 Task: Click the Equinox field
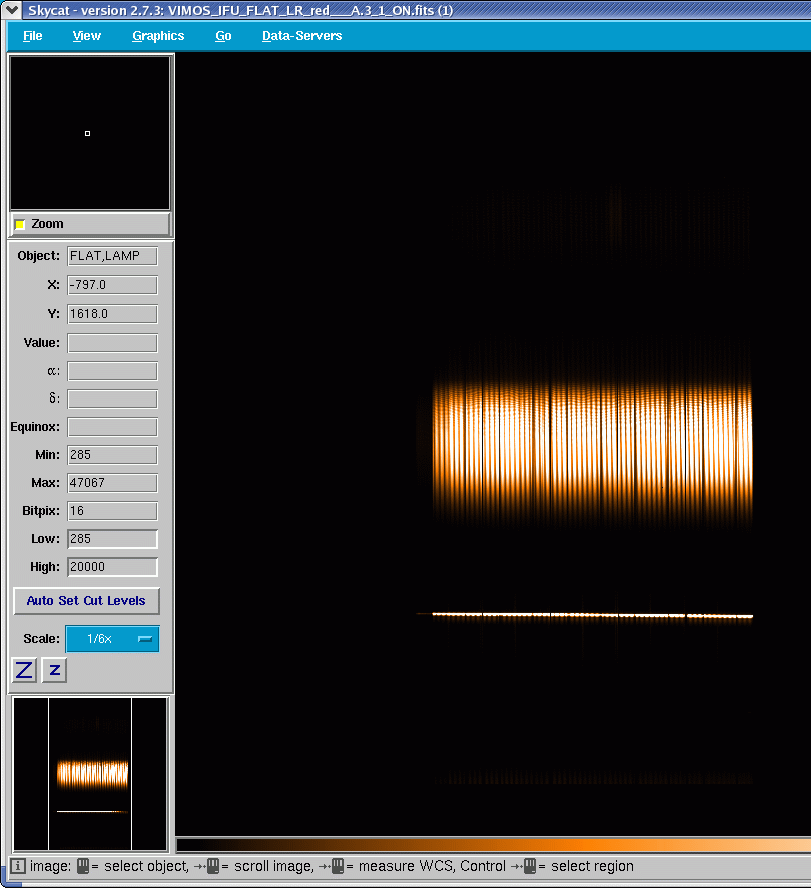tap(112, 427)
